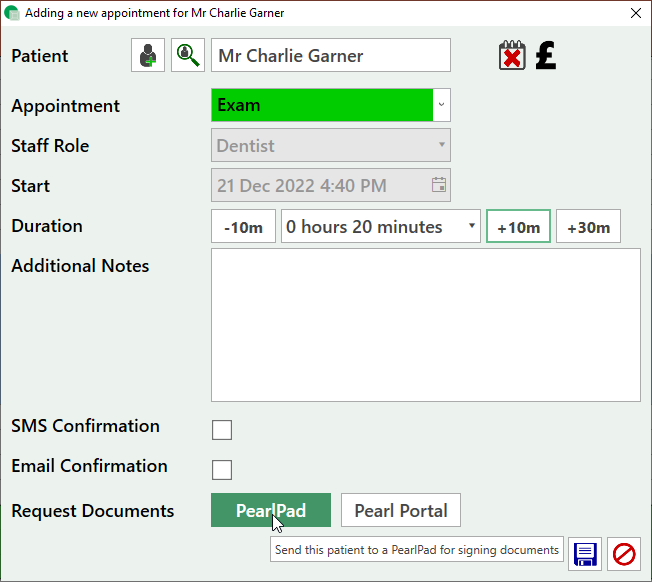652x582 pixels.
Task: Add ten minutes with +10m button
Action: [x=518, y=227]
